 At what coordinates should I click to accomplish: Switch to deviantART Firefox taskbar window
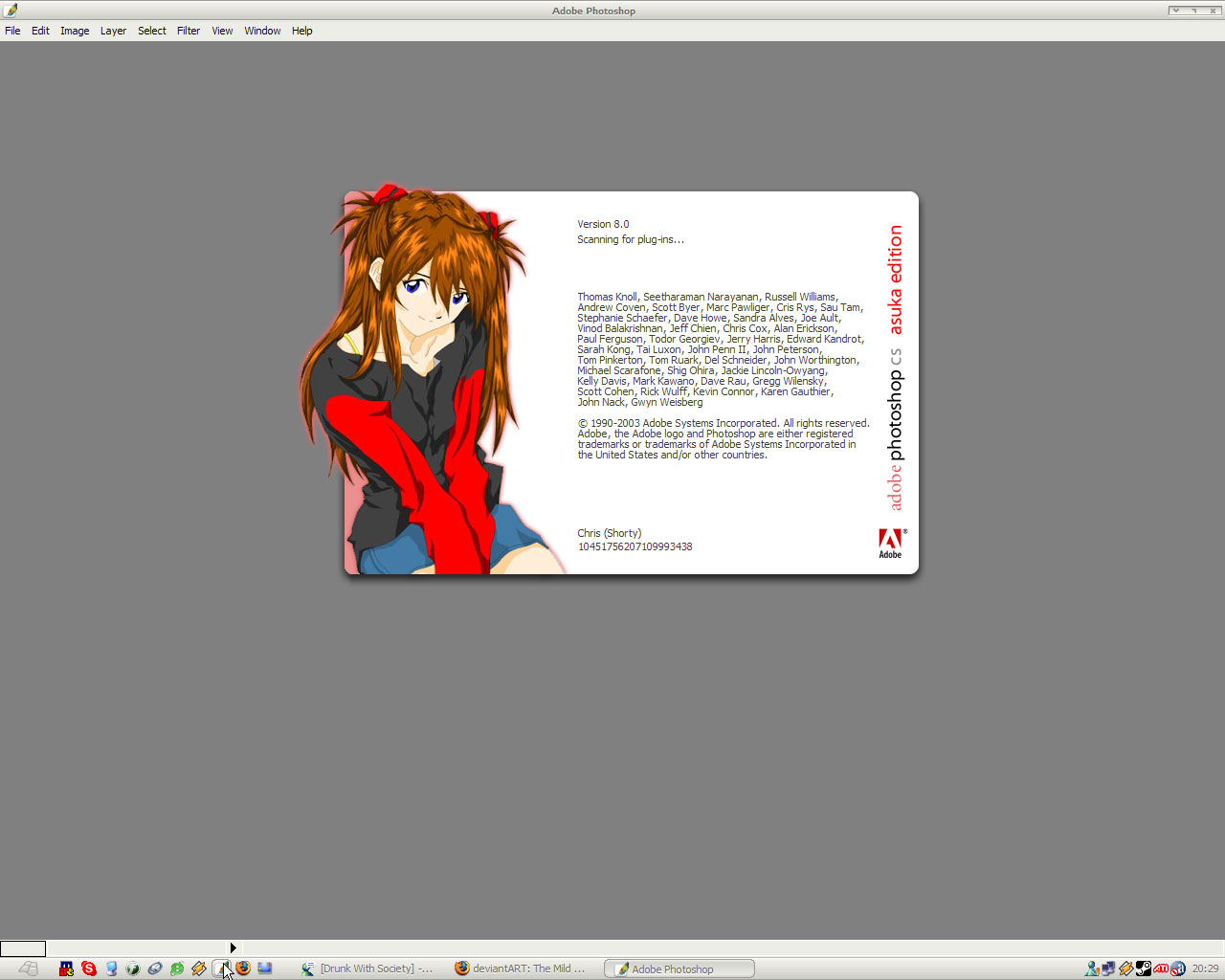click(521, 969)
